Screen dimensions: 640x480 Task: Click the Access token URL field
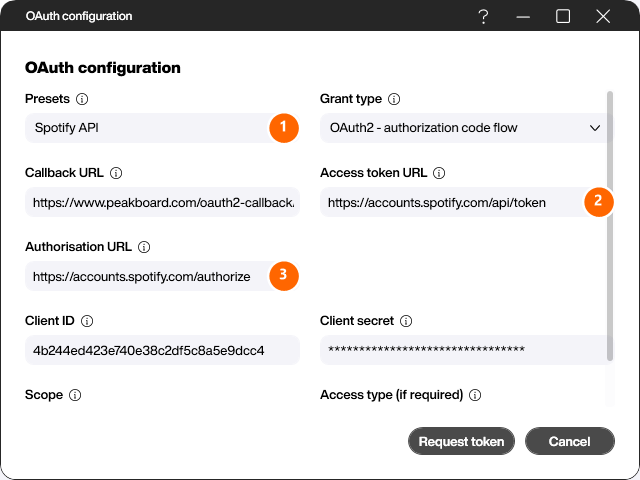467,202
